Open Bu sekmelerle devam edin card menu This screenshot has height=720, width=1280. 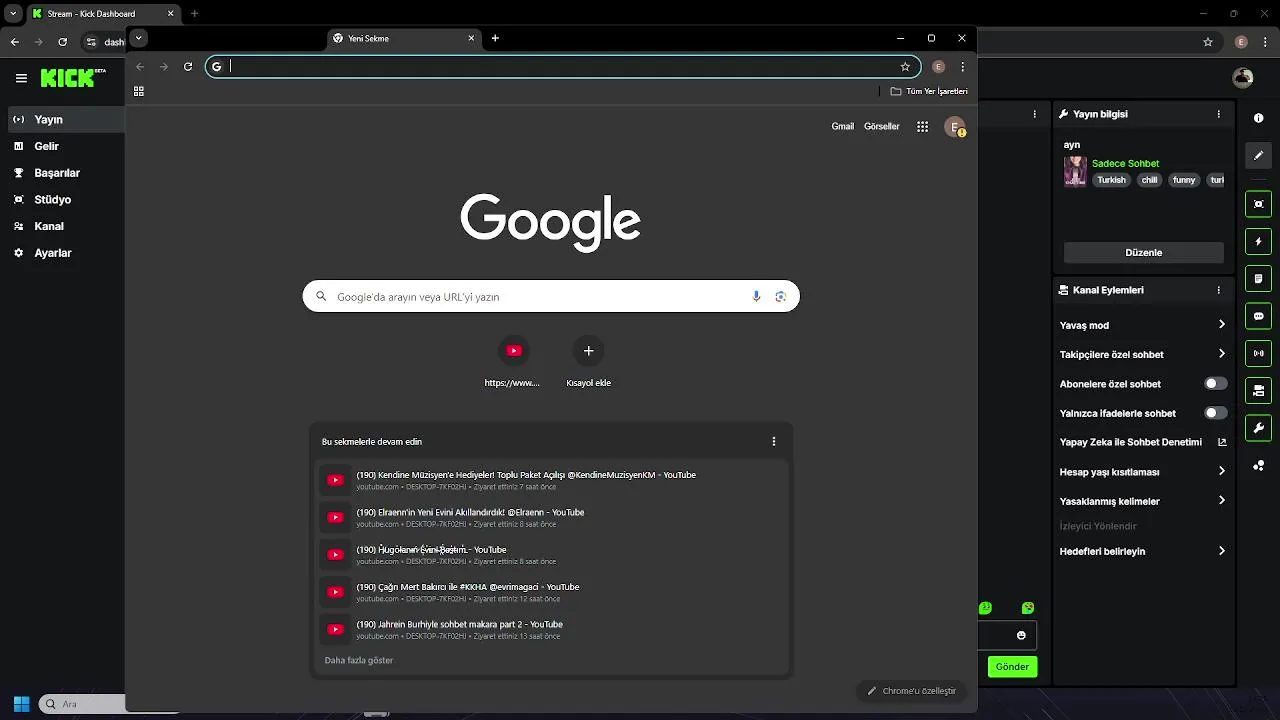tap(773, 441)
